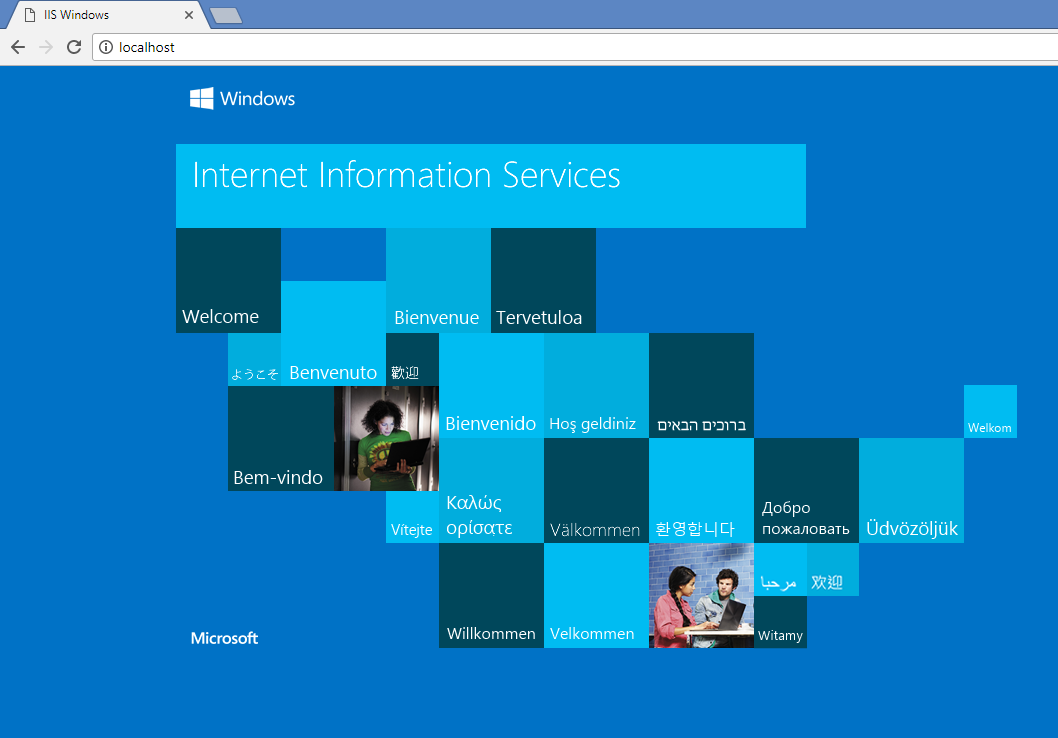Click the Tervetuloa tile

(x=543, y=280)
